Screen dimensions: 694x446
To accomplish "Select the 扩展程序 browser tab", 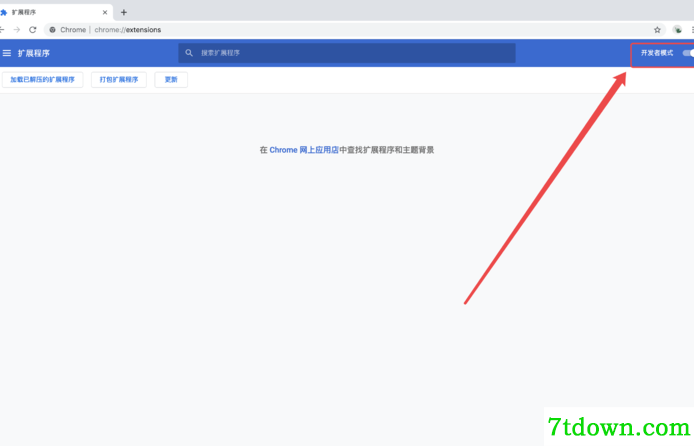I will click(55, 12).
